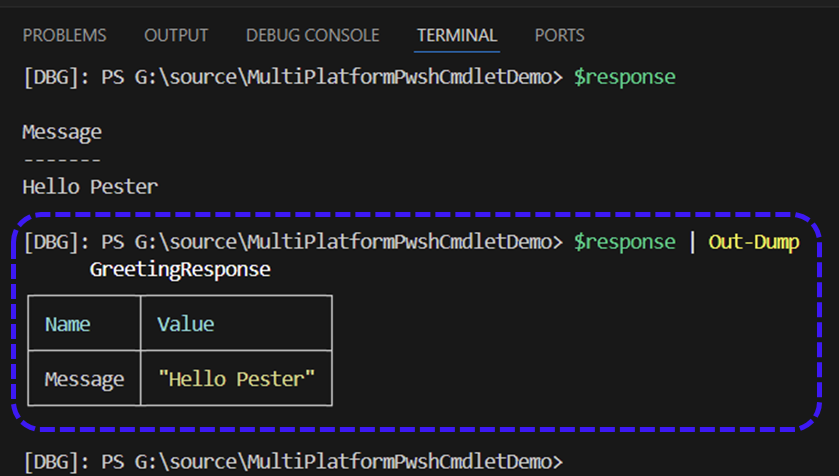
Task: Click the Out-Dump command text
Action: pyautogui.click(x=754, y=242)
